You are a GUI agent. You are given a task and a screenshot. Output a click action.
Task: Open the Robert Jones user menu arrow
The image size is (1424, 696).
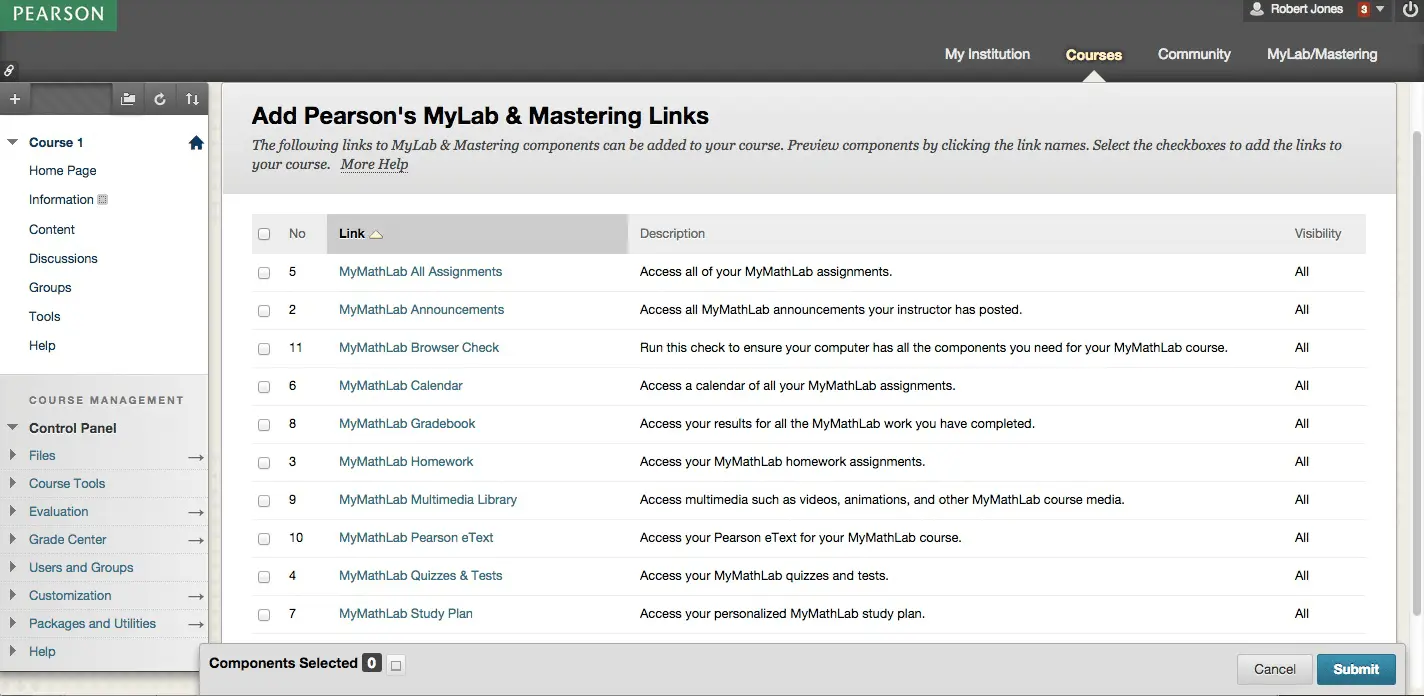coord(1381,9)
